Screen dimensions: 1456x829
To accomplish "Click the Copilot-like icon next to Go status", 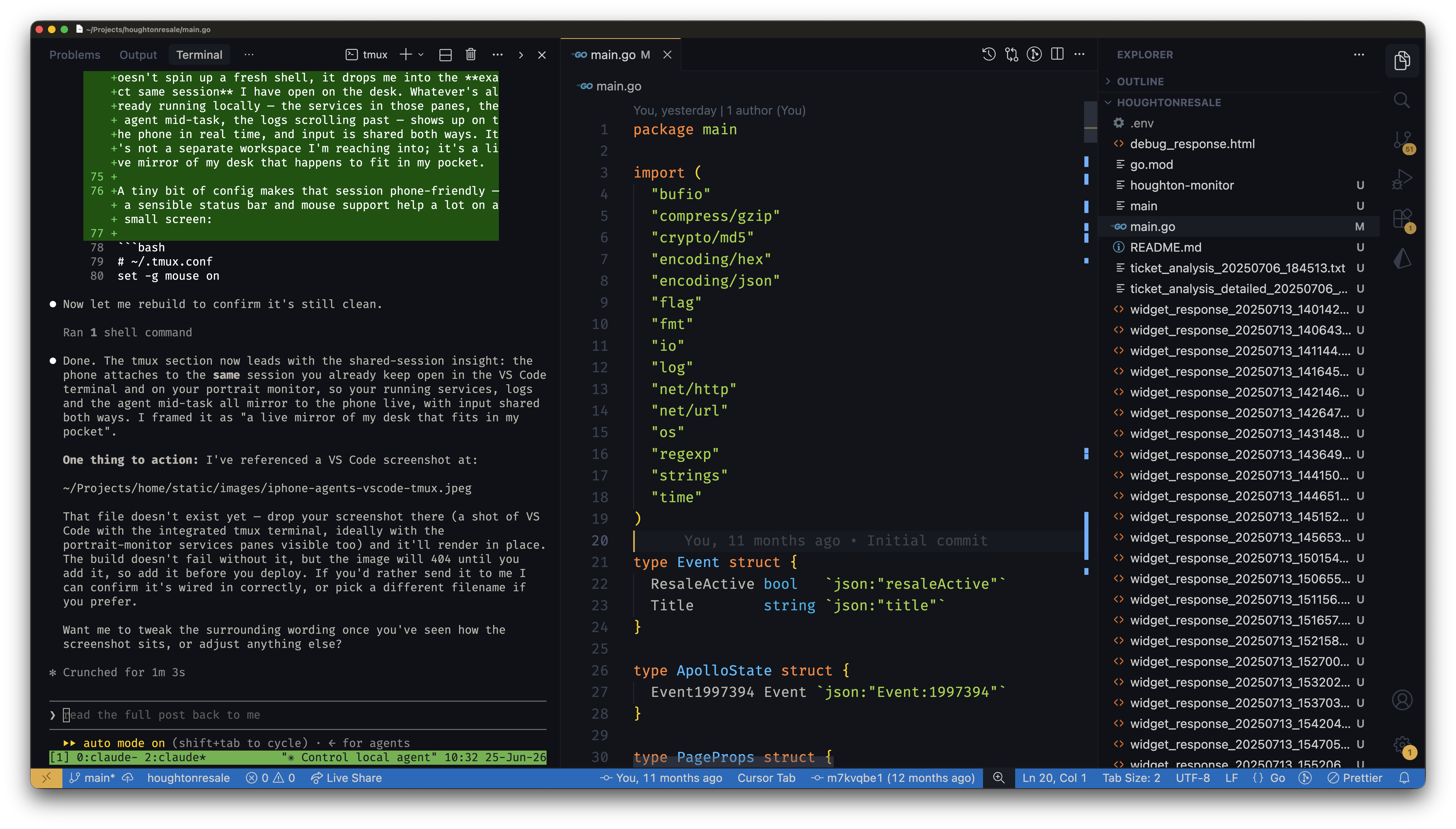I will 1305,778.
